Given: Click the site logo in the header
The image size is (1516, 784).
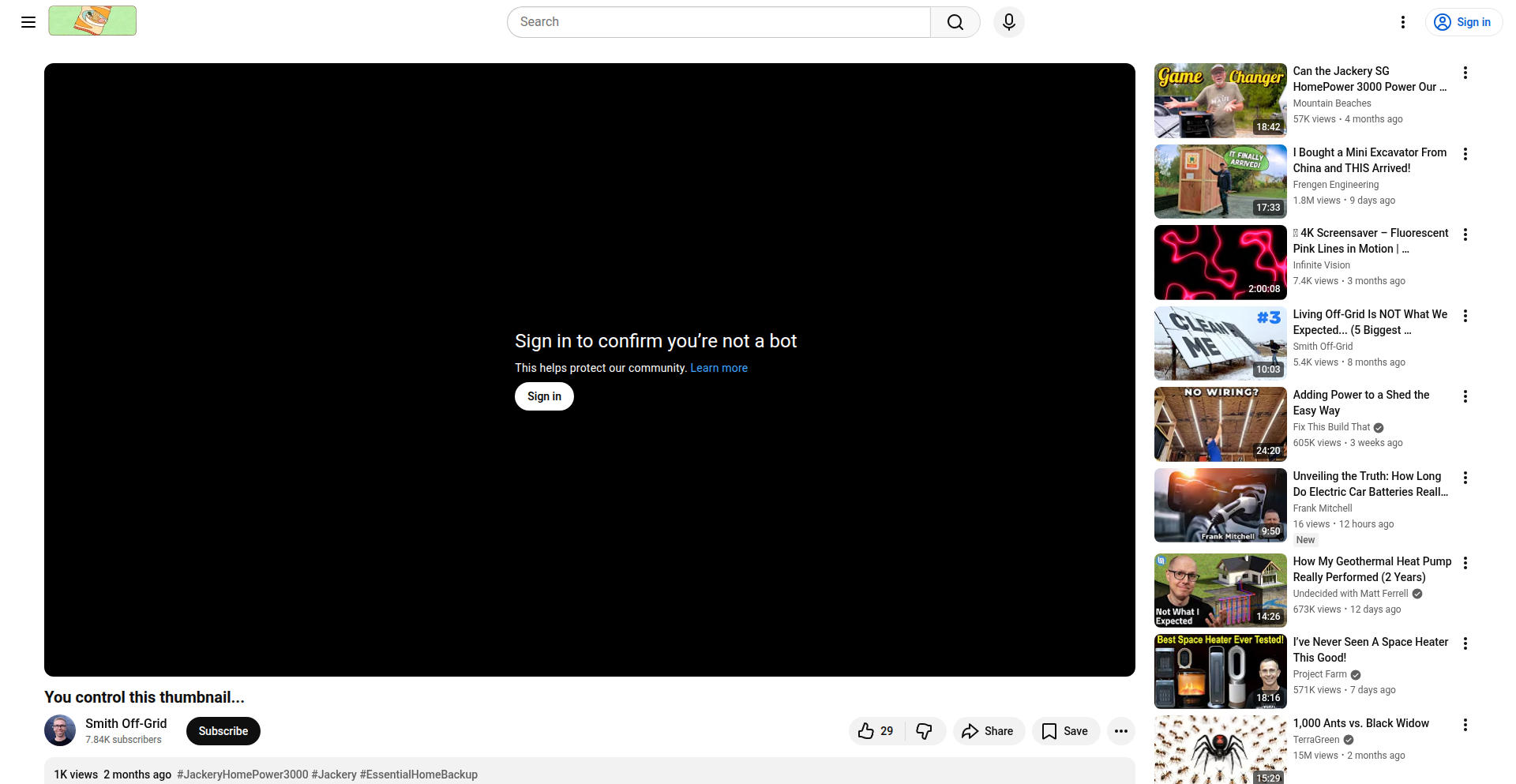Looking at the screenshot, I should coord(92,21).
